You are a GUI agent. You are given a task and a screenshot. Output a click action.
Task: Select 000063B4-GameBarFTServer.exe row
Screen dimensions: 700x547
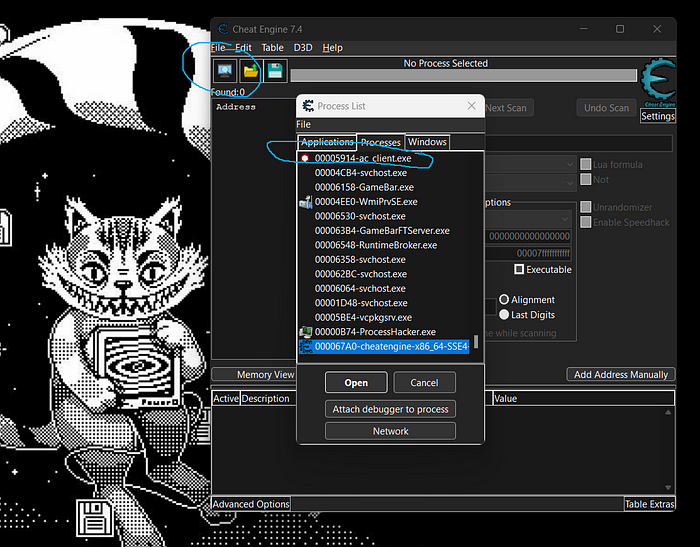pos(385,230)
